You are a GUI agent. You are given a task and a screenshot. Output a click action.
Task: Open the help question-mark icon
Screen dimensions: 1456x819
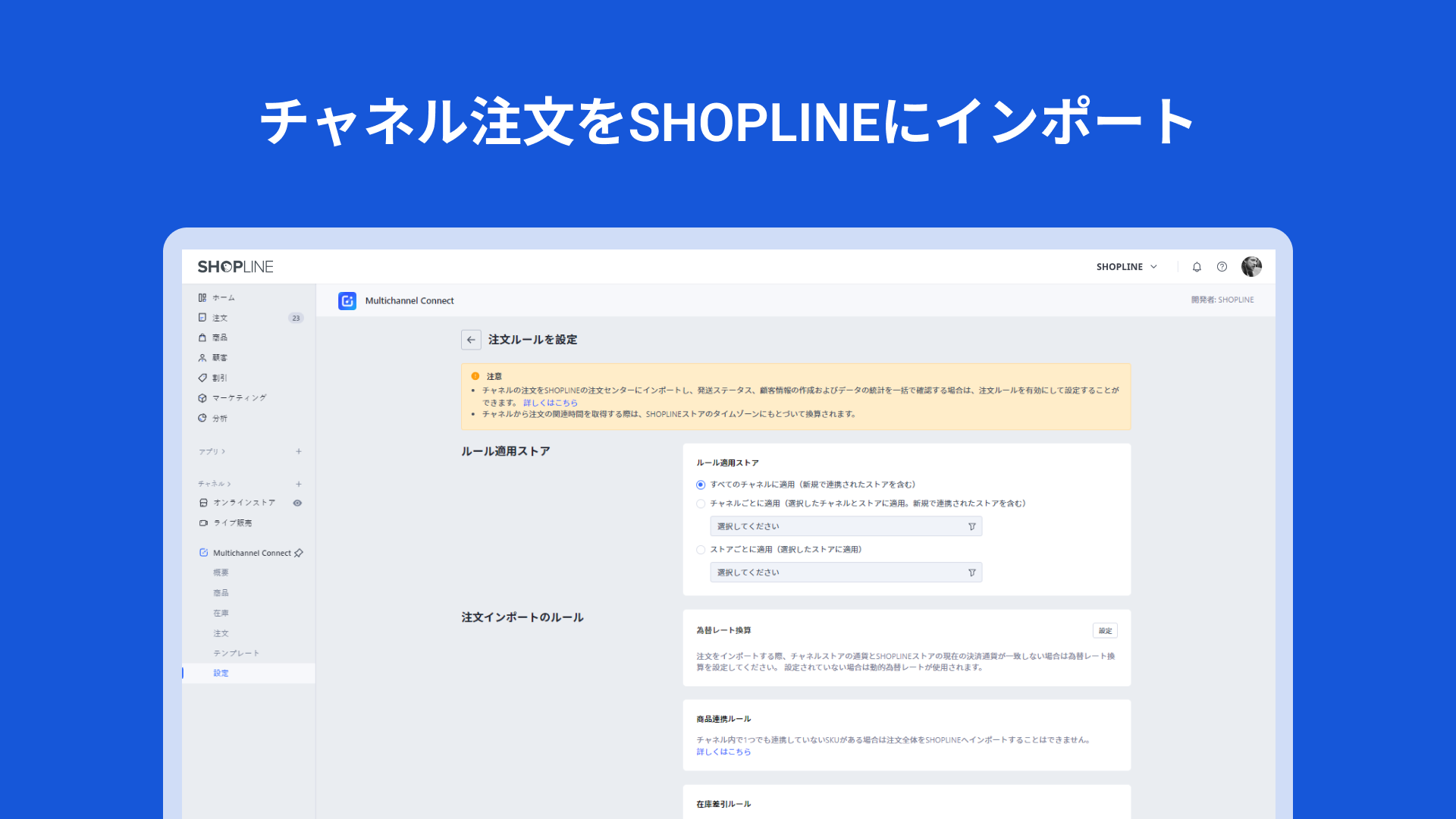pyautogui.click(x=1222, y=267)
